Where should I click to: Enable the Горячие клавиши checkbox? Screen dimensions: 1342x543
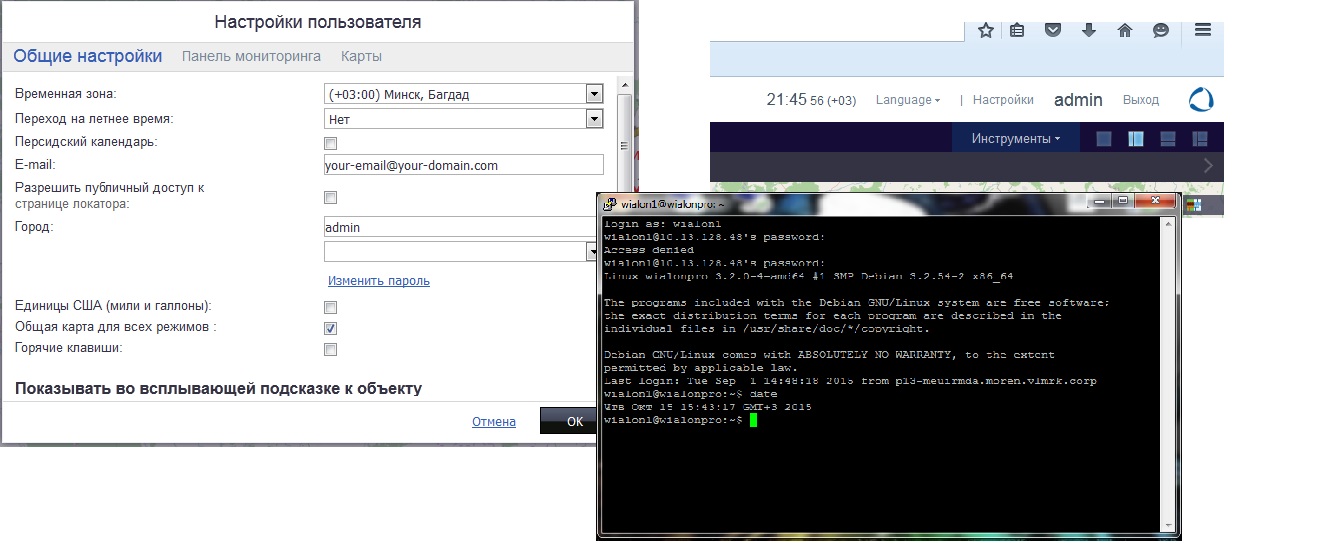tap(330, 349)
